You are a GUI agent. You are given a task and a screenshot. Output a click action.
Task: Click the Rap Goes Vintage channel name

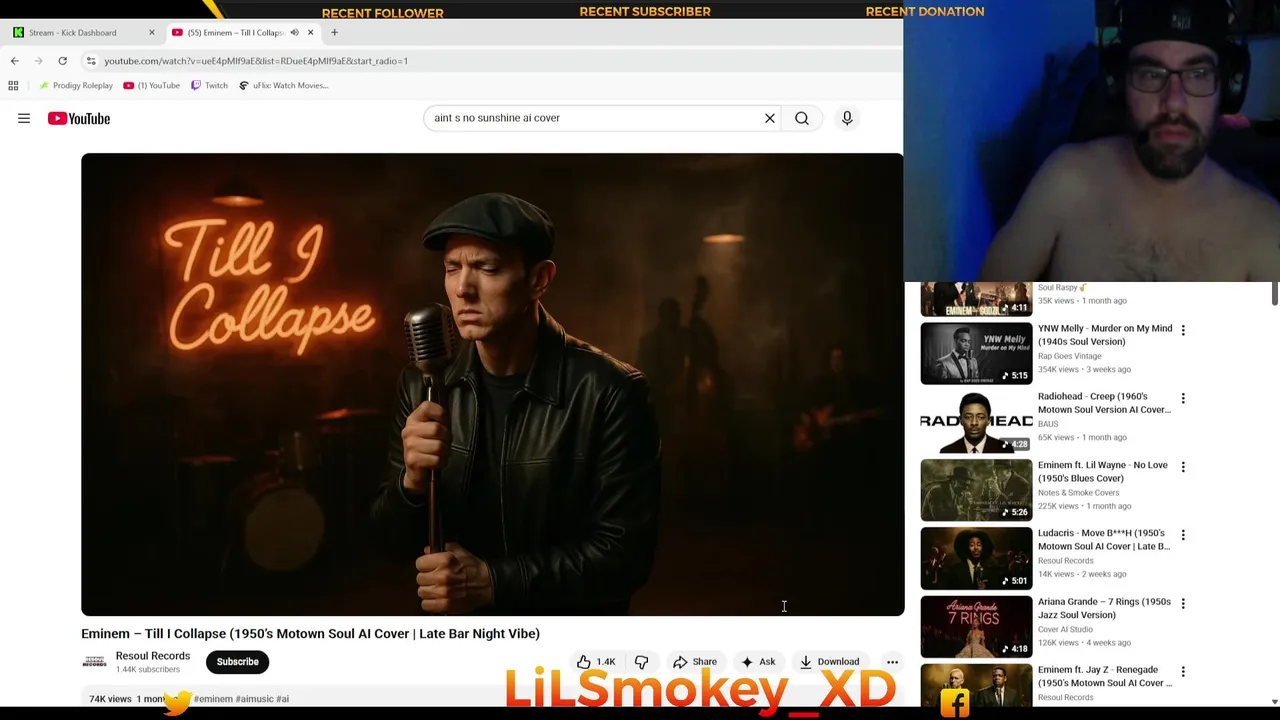coord(1069,356)
